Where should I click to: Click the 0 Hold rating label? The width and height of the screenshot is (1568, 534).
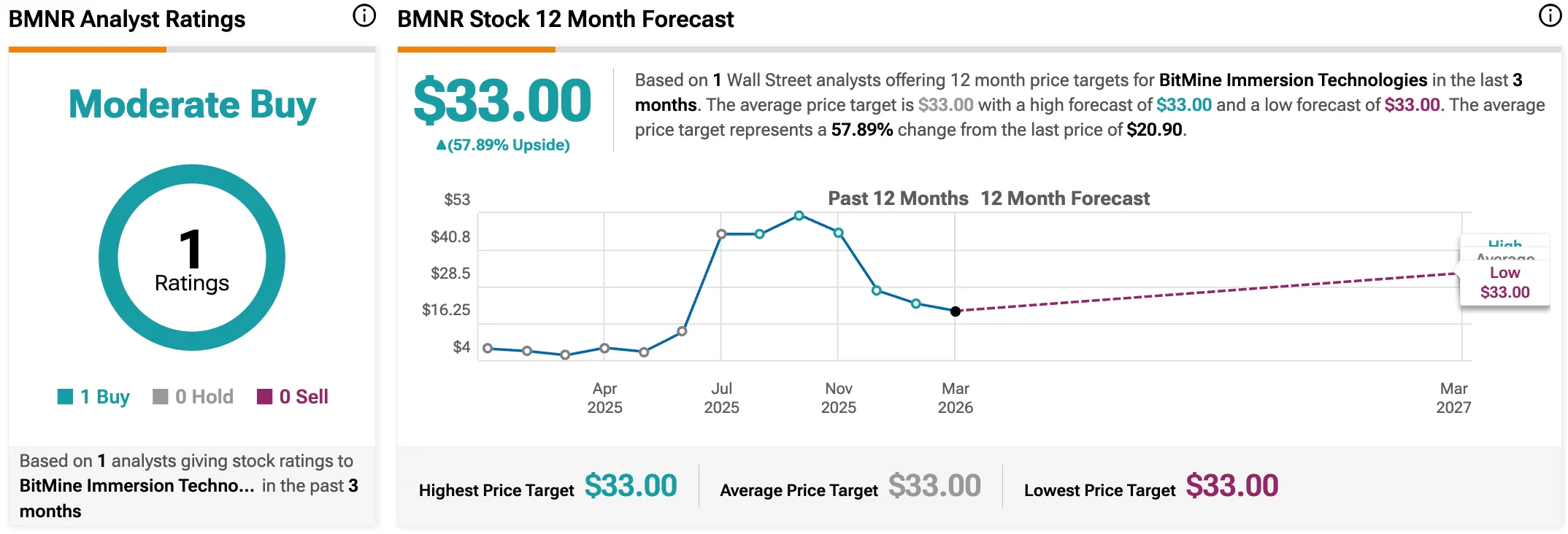[x=204, y=397]
